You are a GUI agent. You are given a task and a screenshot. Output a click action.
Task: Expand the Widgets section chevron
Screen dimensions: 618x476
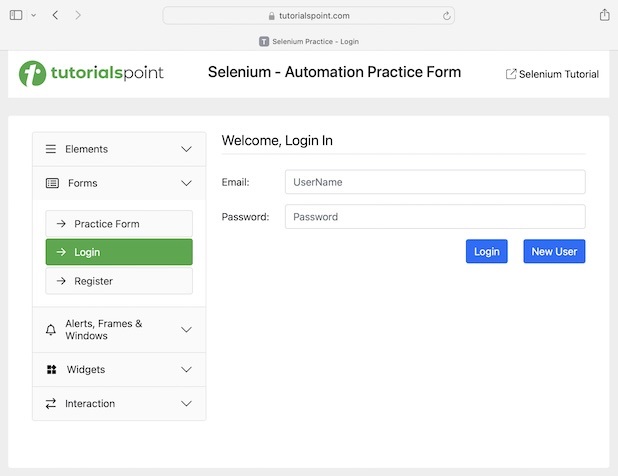point(186,370)
